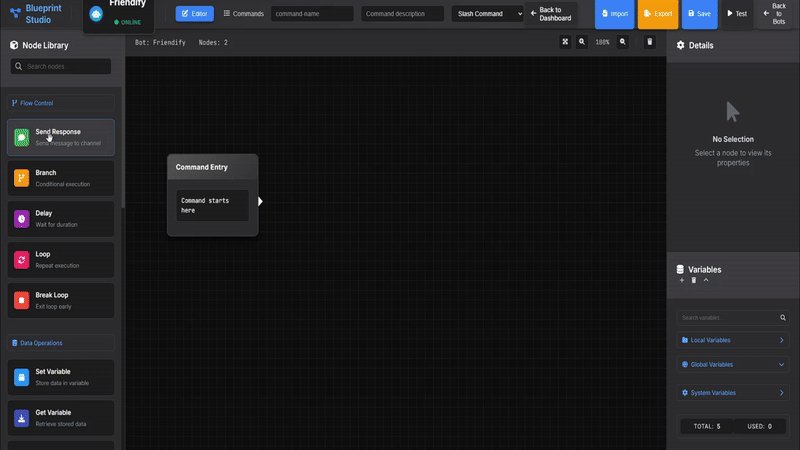Click the Get Variable download icon
This screenshot has height=450, width=800.
click(21, 418)
